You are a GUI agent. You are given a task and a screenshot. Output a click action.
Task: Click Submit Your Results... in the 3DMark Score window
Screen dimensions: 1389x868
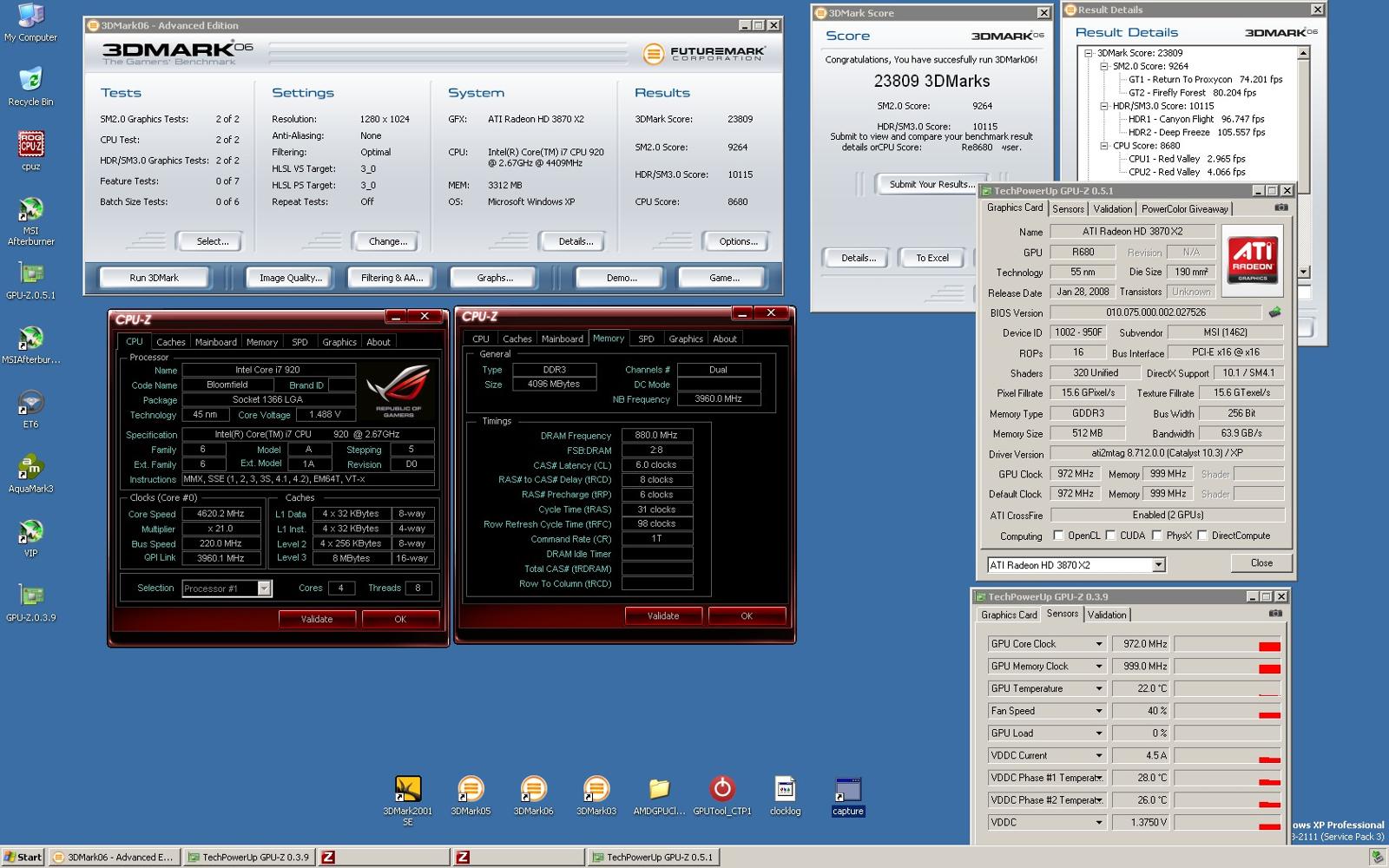coord(931,184)
